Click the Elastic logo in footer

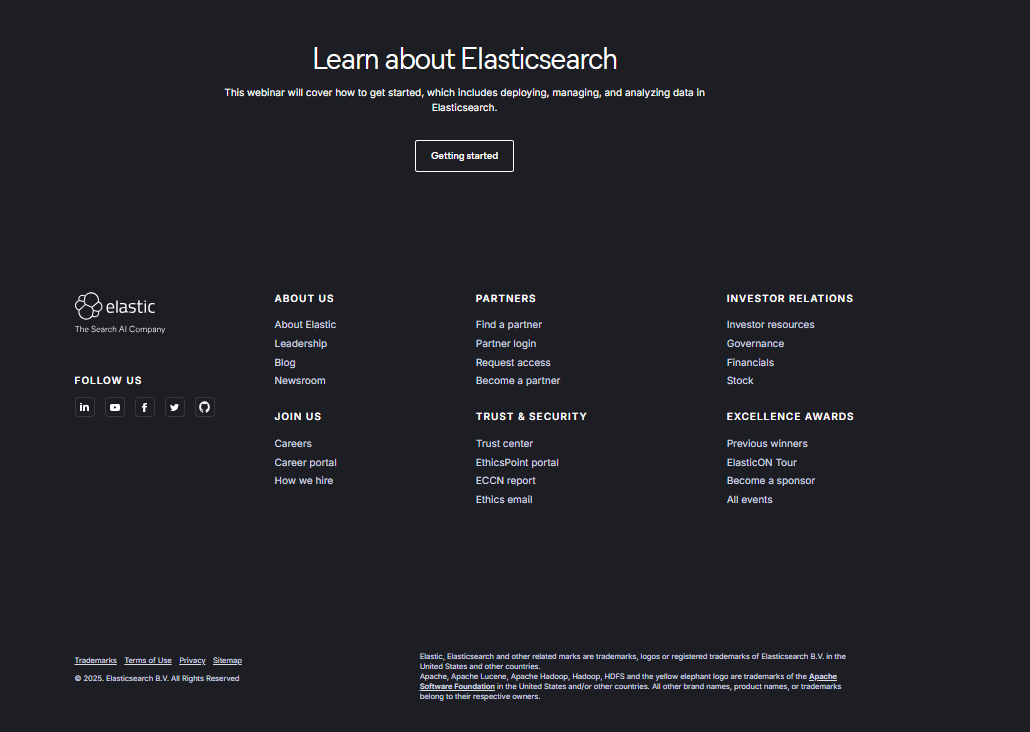click(x=115, y=306)
